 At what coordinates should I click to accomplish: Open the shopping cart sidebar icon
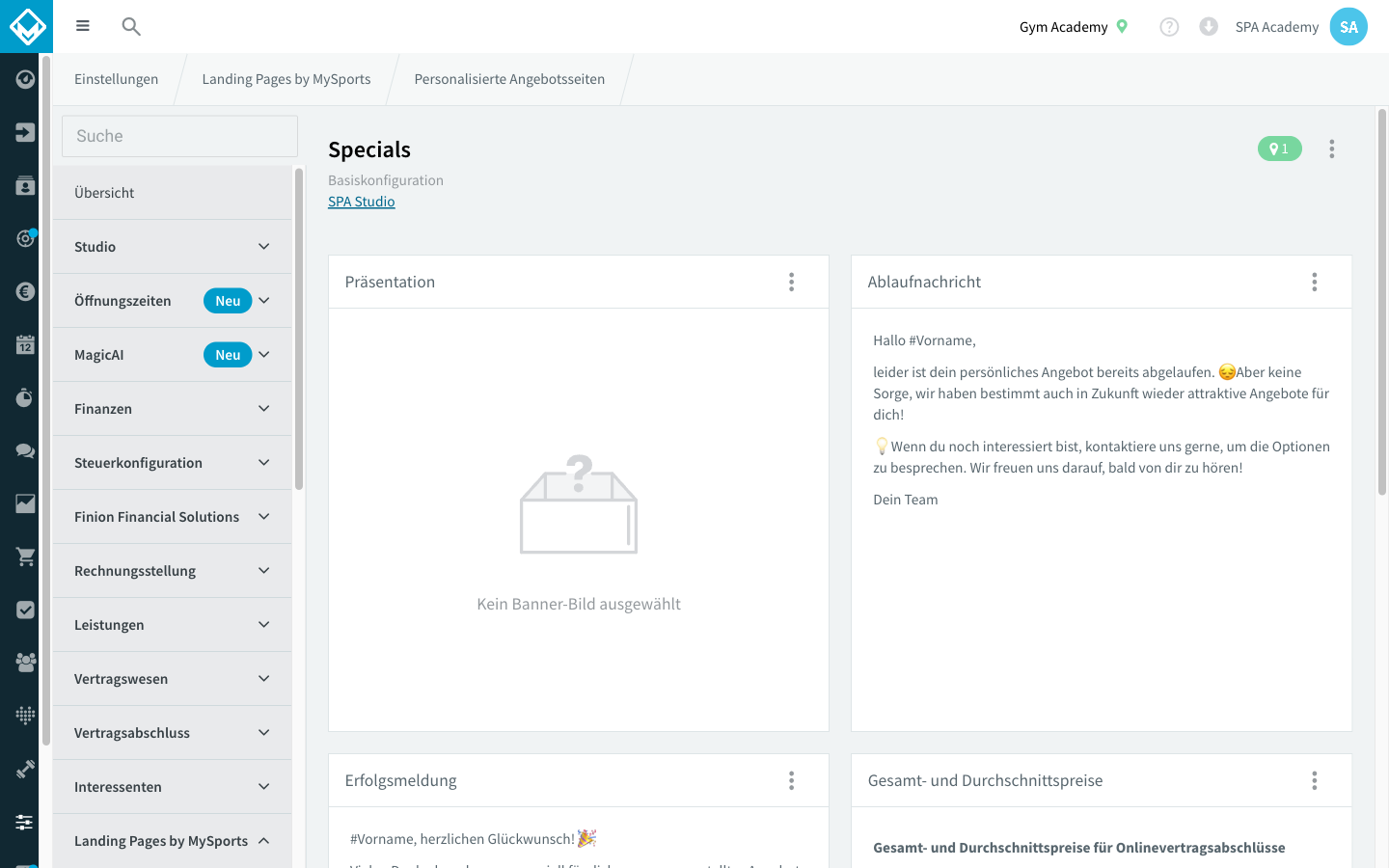(25, 556)
